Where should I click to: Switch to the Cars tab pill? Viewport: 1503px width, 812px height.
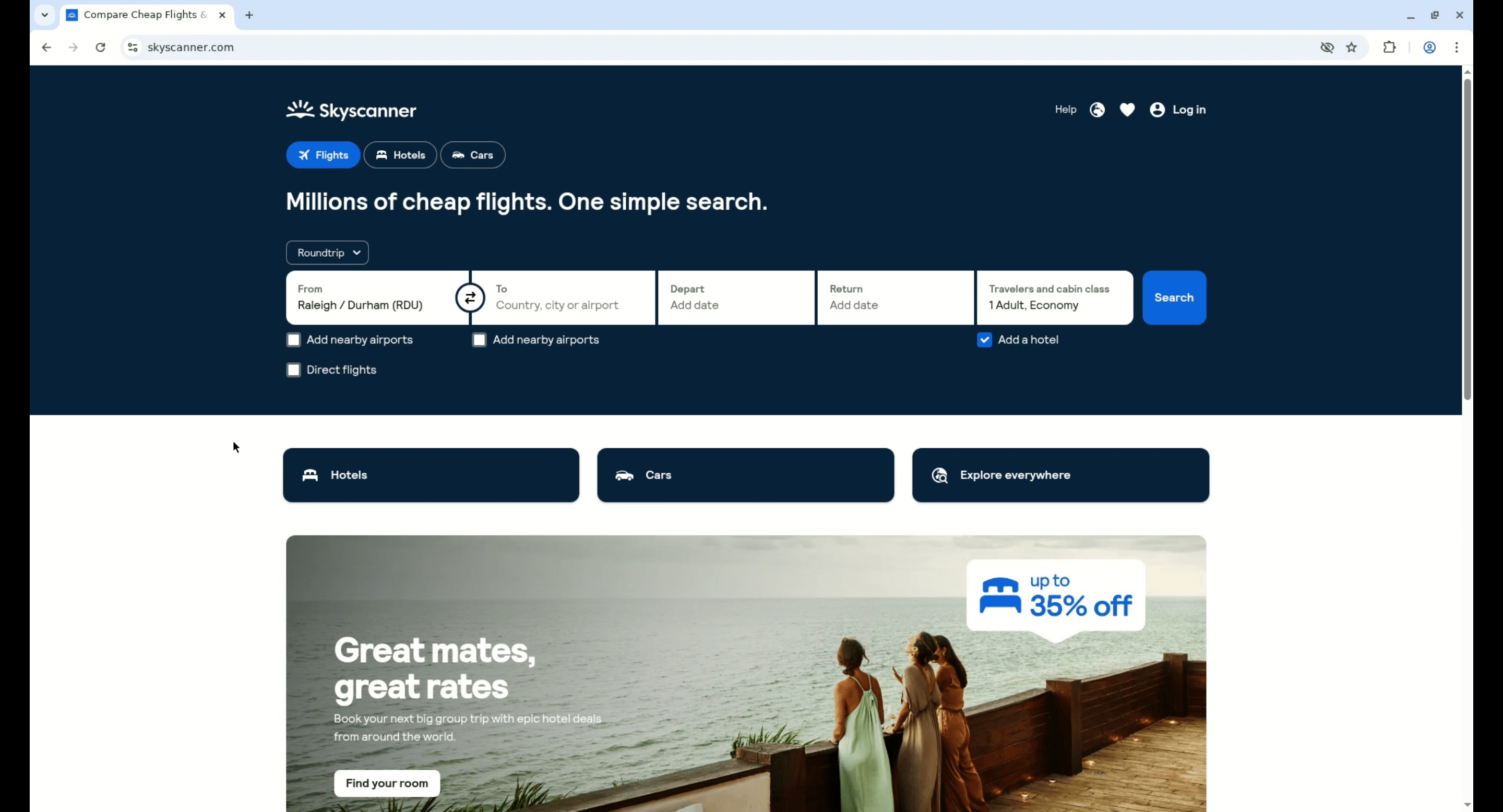473,155
